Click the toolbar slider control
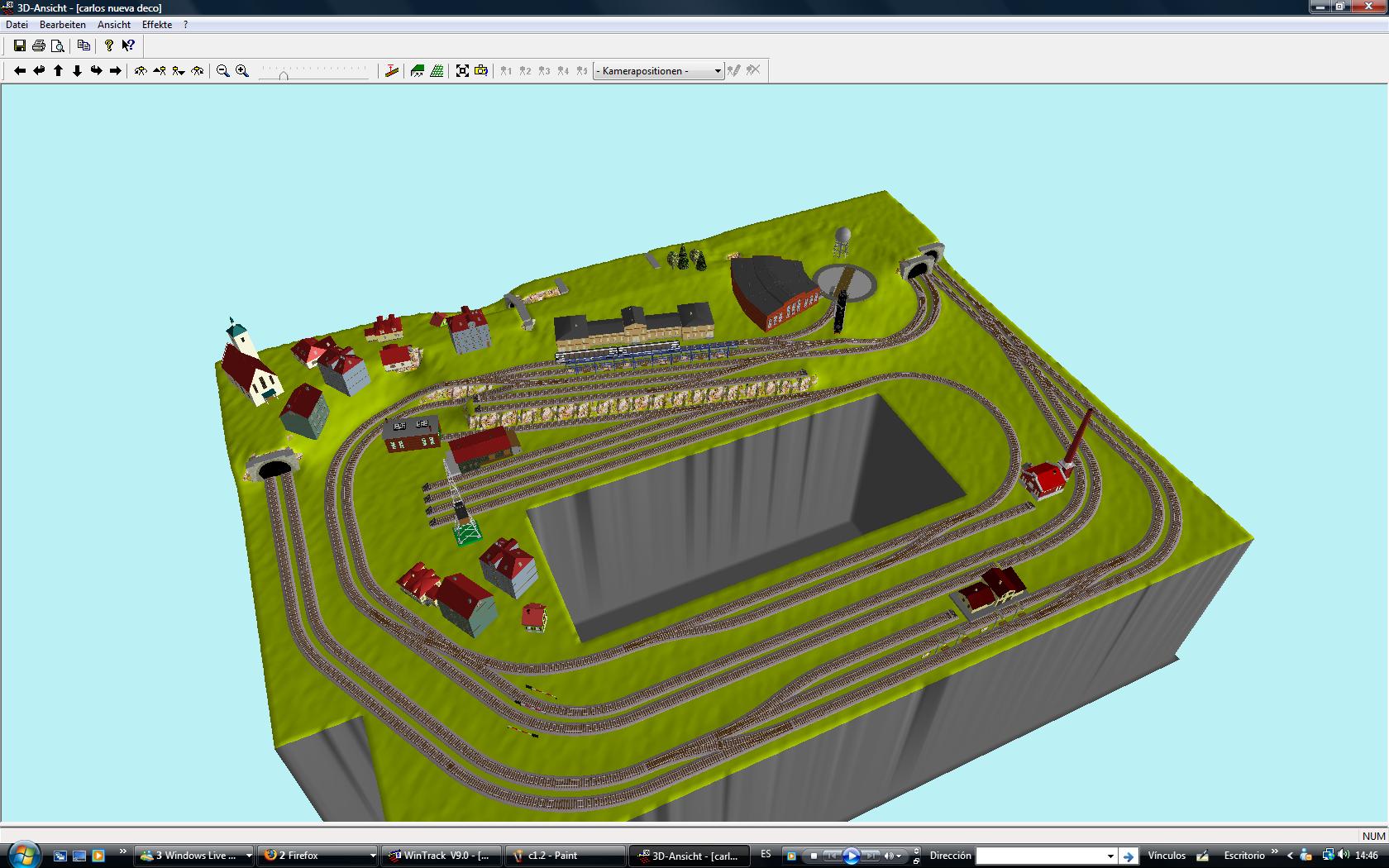 tap(314, 73)
